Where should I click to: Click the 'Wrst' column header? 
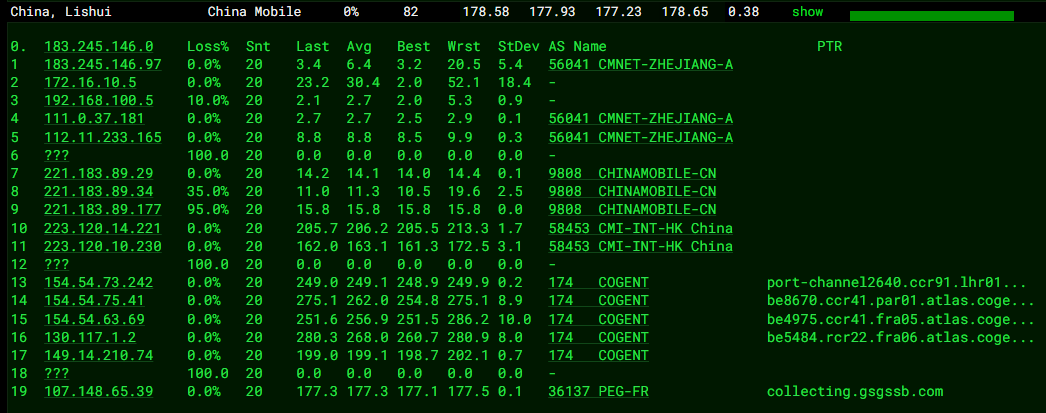(x=464, y=47)
